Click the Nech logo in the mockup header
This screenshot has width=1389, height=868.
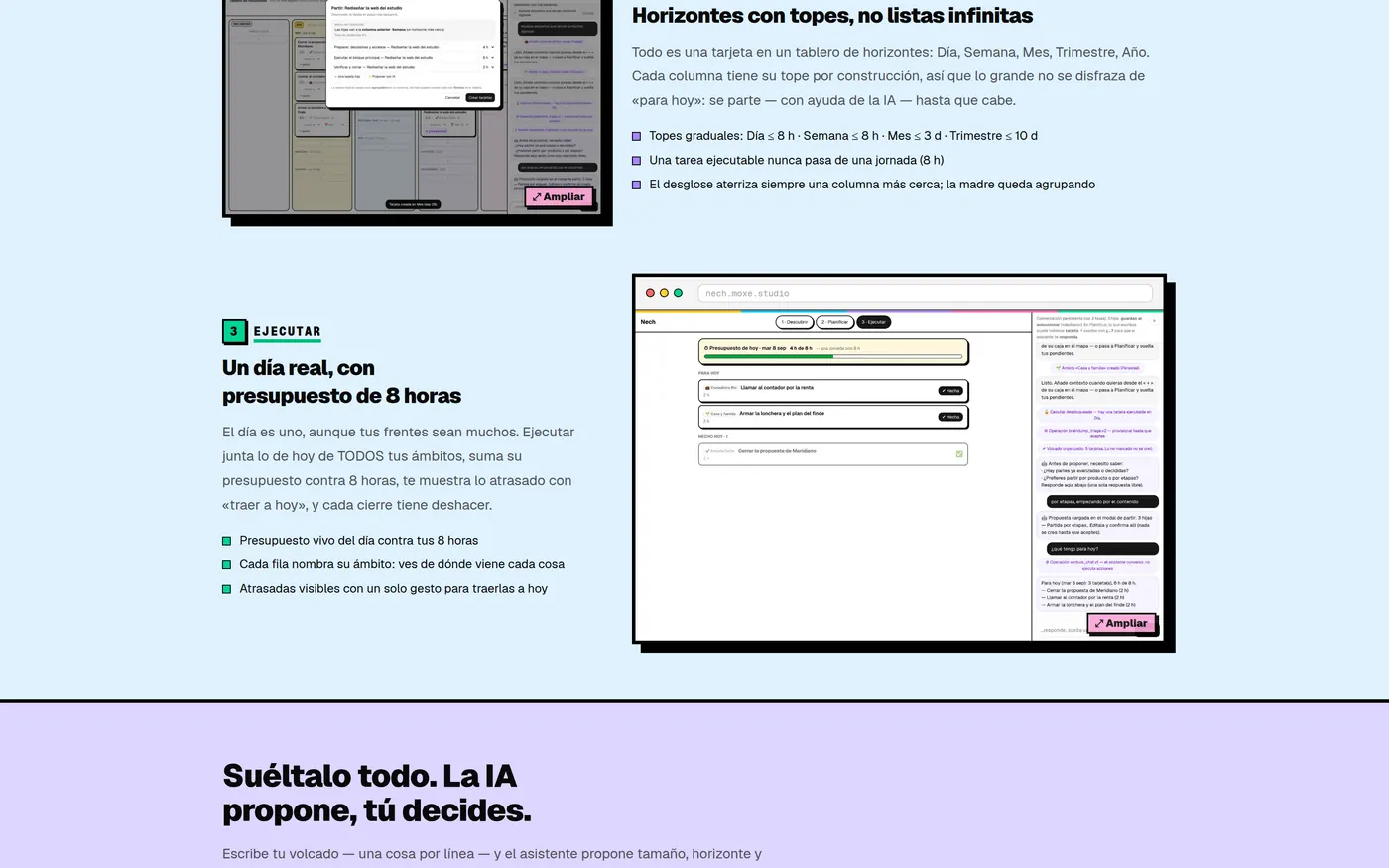coord(648,322)
